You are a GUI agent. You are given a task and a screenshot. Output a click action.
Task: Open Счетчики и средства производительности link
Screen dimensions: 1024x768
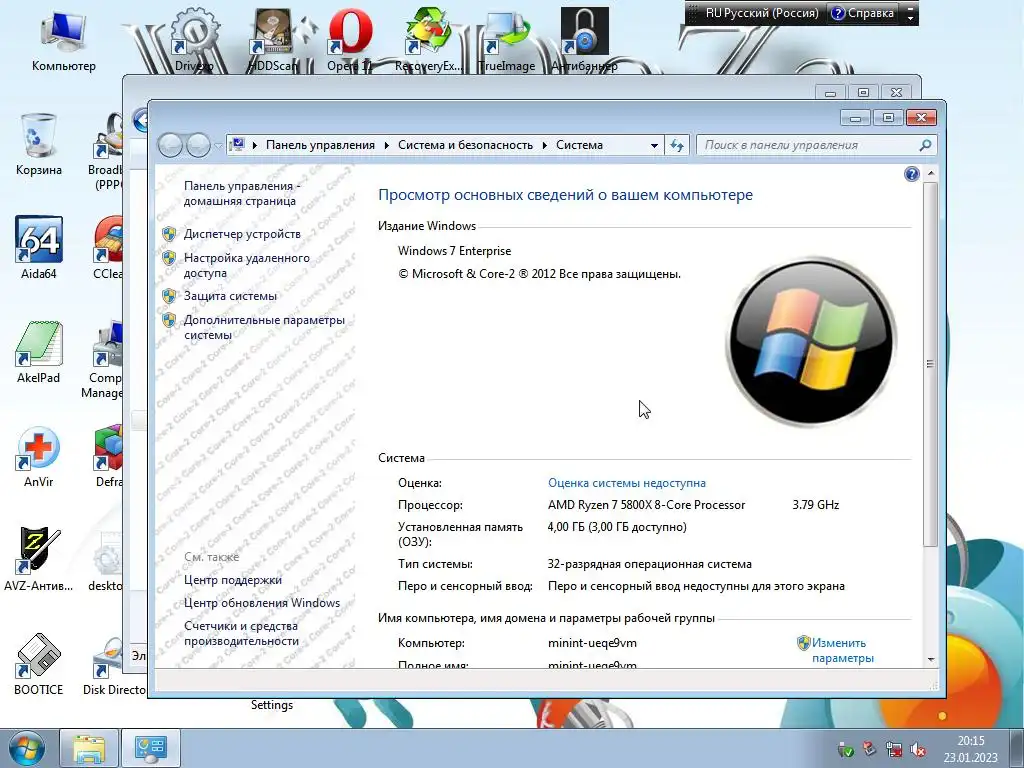[241, 633]
